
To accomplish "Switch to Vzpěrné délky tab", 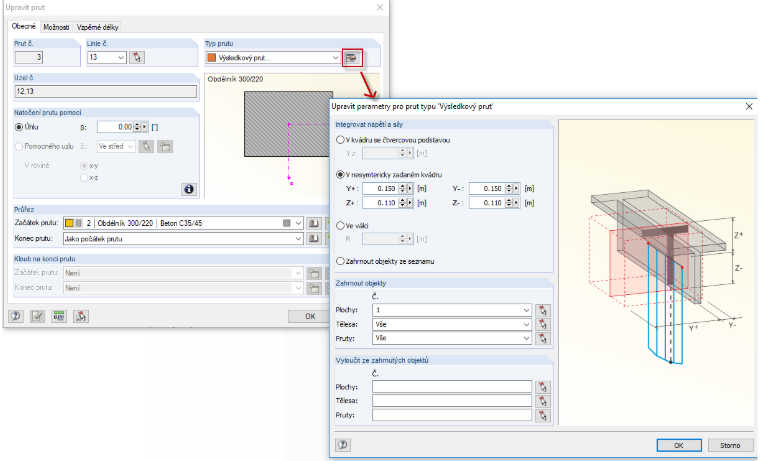I will tap(97, 27).
